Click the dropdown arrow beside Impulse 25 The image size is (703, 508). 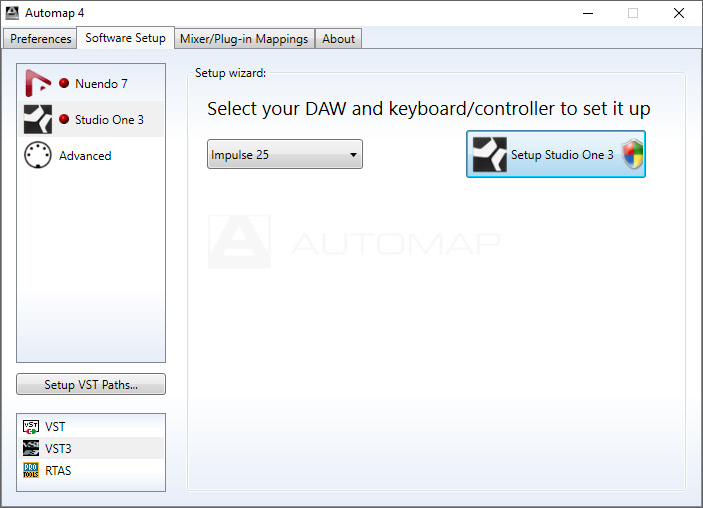pyautogui.click(x=353, y=155)
